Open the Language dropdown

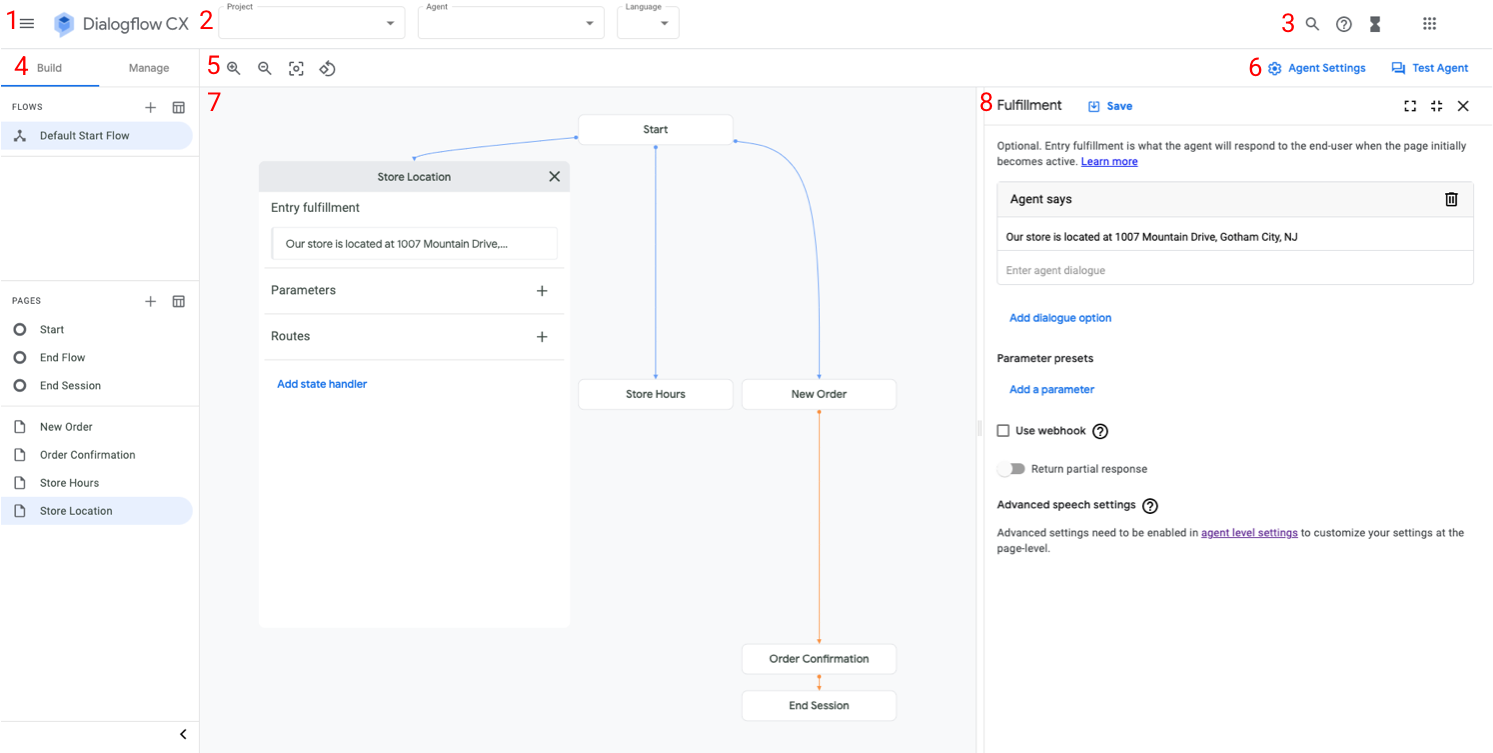(x=663, y=21)
